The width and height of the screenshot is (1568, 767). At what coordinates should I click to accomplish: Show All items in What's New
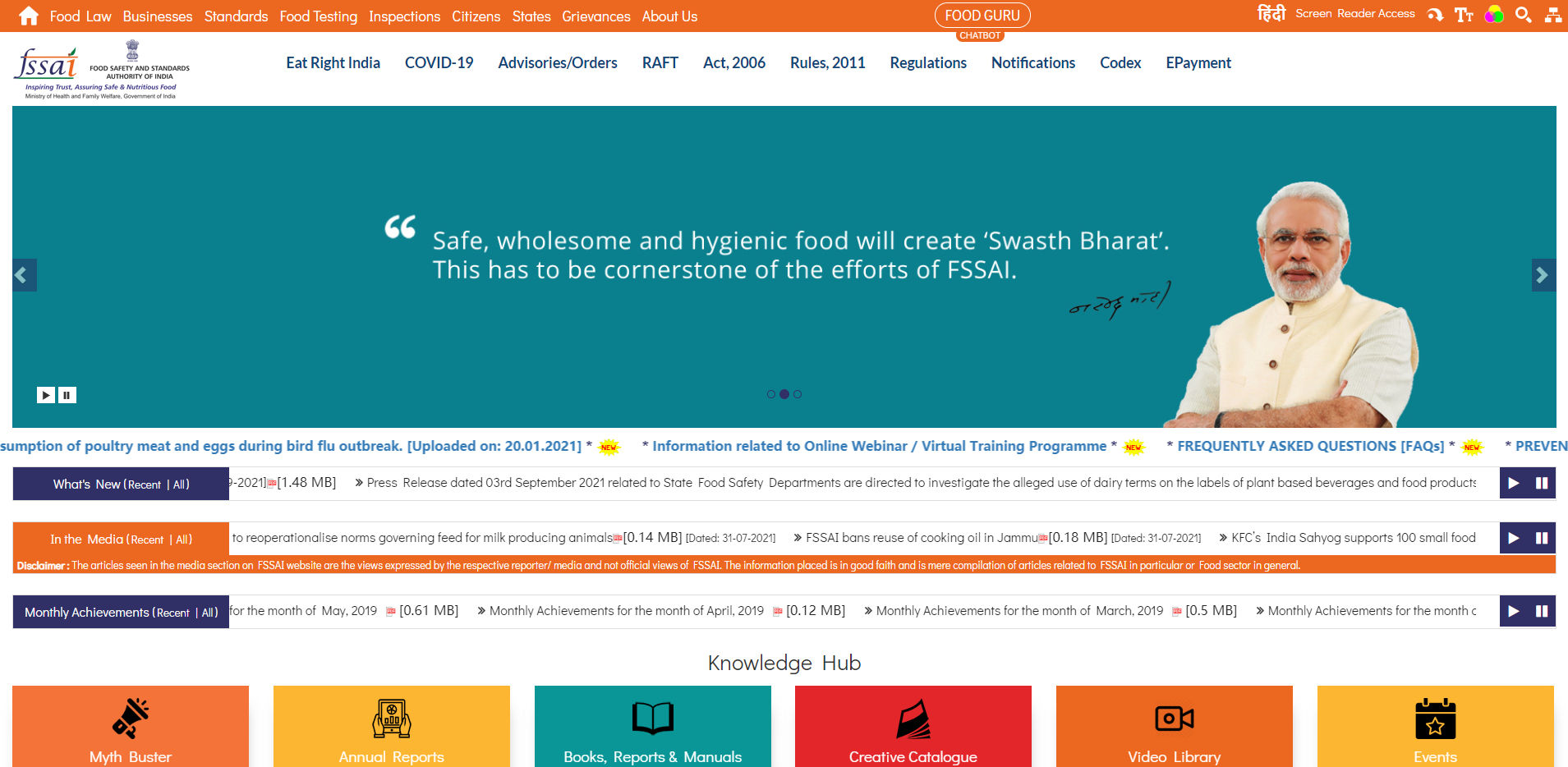pyautogui.click(x=181, y=485)
